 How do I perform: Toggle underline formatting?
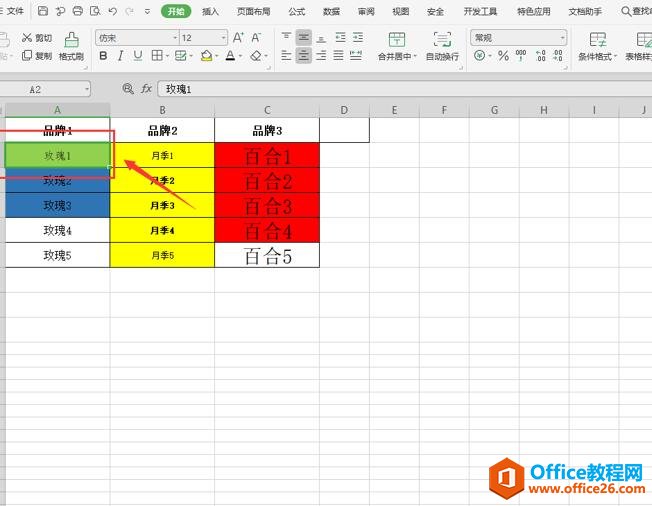(138, 55)
